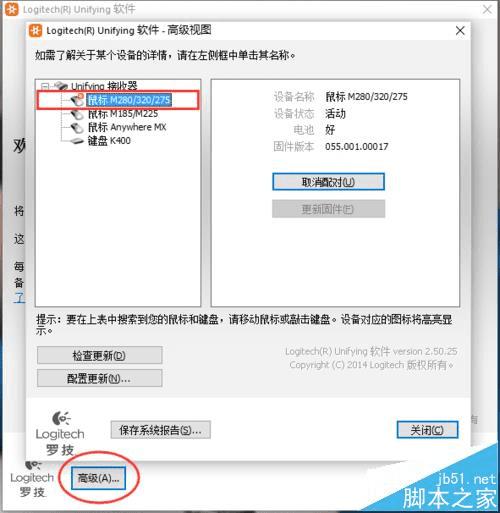Click the 高级(A)... button in background window

(98, 478)
